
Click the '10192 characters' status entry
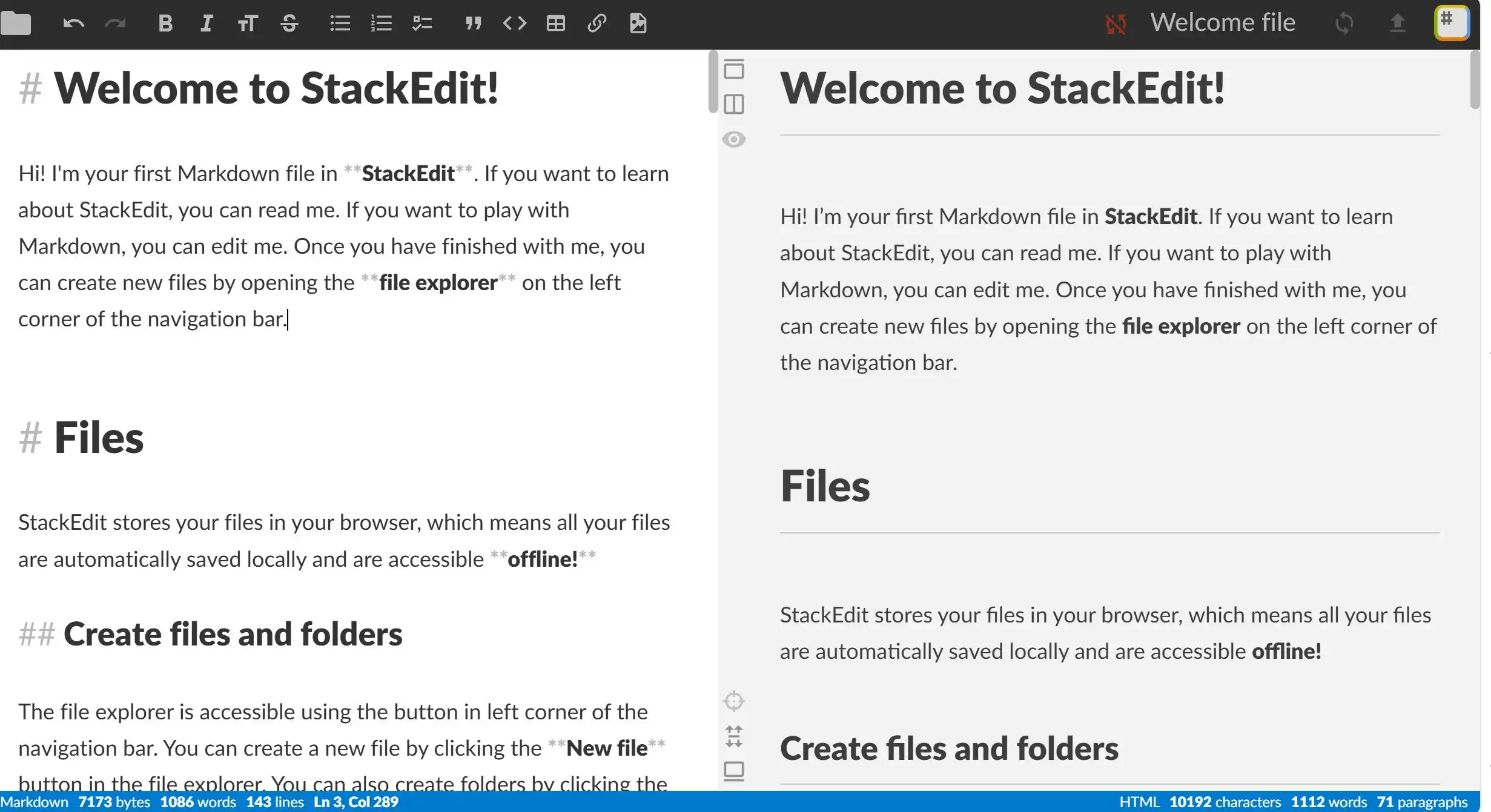tap(1225, 802)
